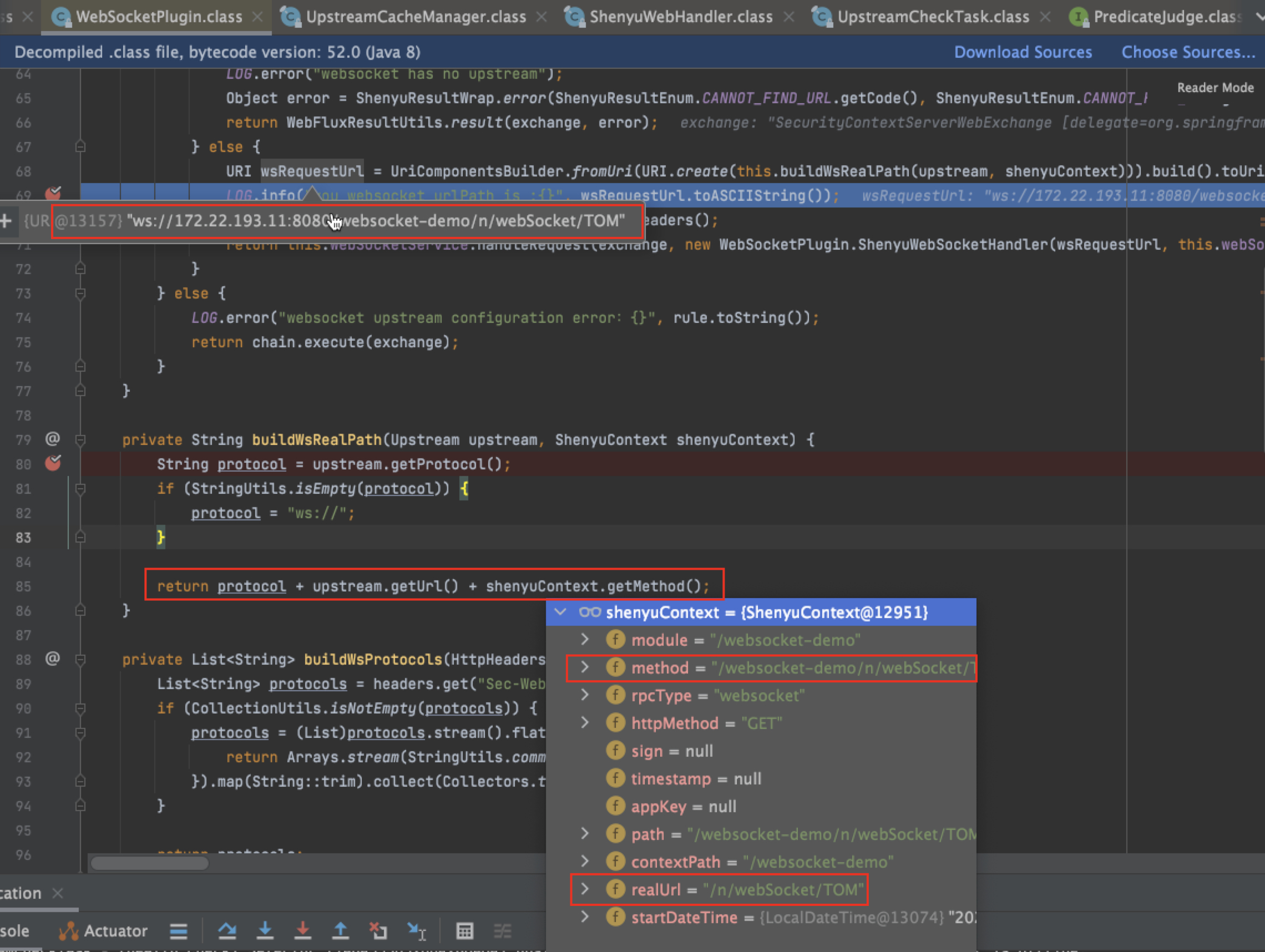The width and height of the screenshot is (1265, 952).
Task: Click the interface icon on PredicateJudge tab
Action: [x=1079, y=17]
